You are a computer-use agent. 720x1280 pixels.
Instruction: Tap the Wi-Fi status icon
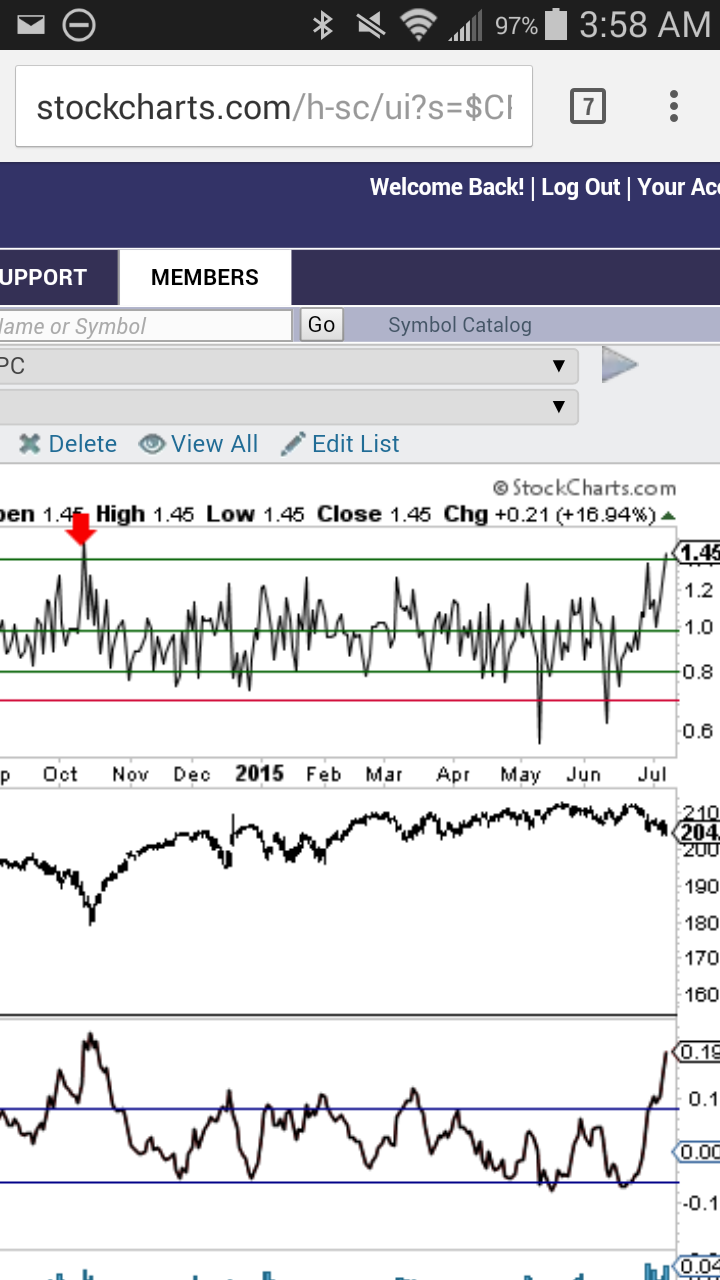pos(416,25)
